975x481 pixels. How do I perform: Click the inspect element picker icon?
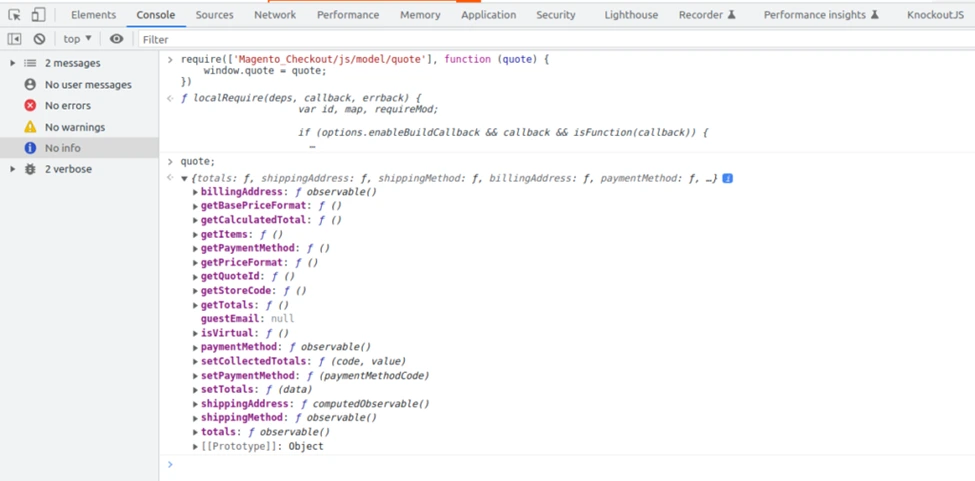[14, 15]
